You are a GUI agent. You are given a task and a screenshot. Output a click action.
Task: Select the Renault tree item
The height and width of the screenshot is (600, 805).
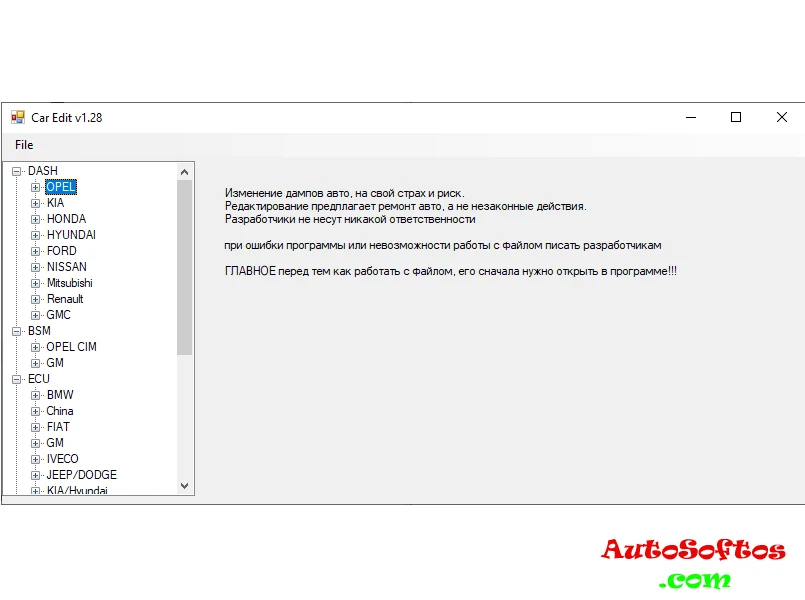(65, 299)
